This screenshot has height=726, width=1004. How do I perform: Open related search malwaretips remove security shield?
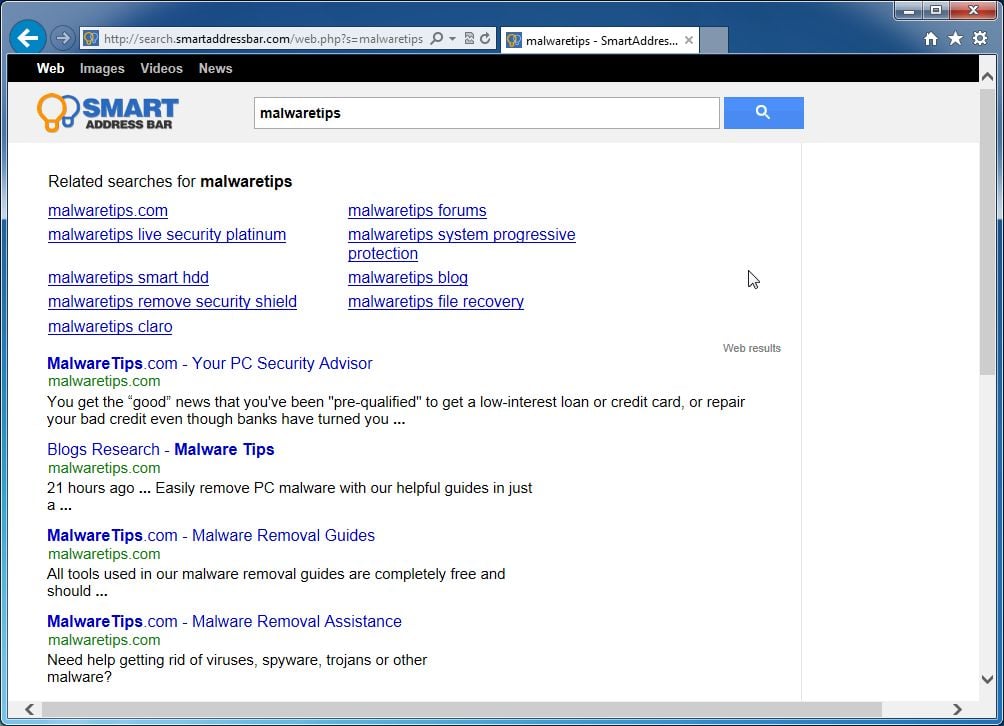pyautogui.click(x=172, y=302)
